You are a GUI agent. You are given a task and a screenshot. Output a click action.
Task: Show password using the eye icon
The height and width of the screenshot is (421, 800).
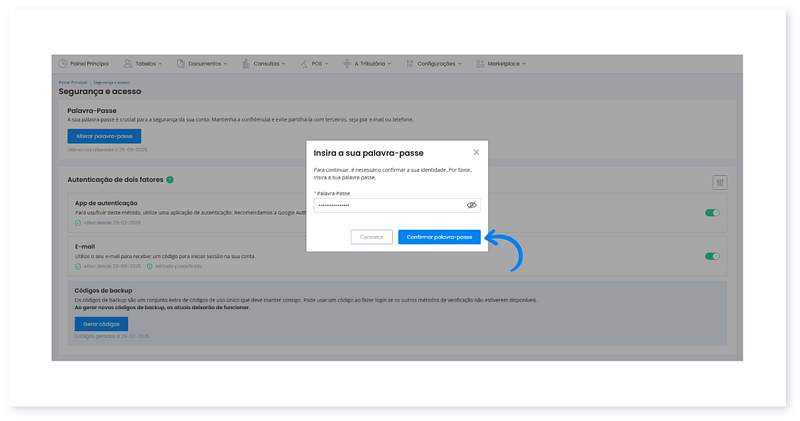[x=472, y=205]
